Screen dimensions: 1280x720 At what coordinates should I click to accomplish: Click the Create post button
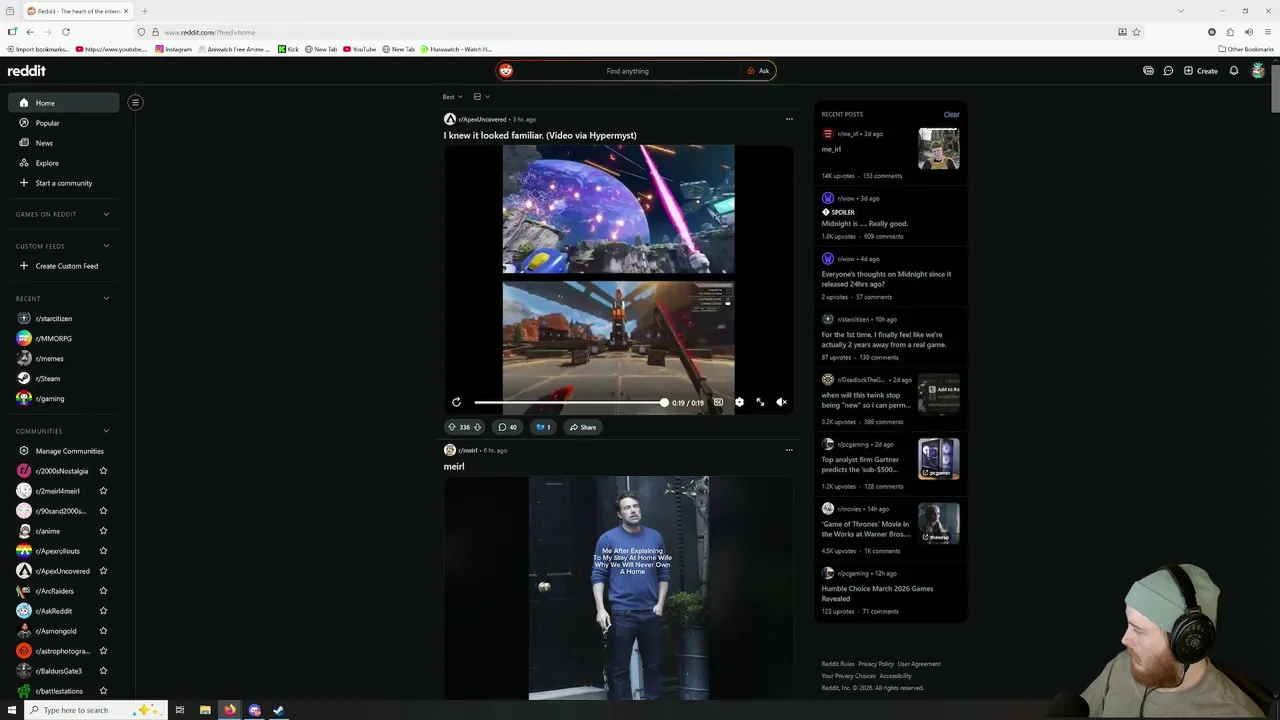[1200, 71]
